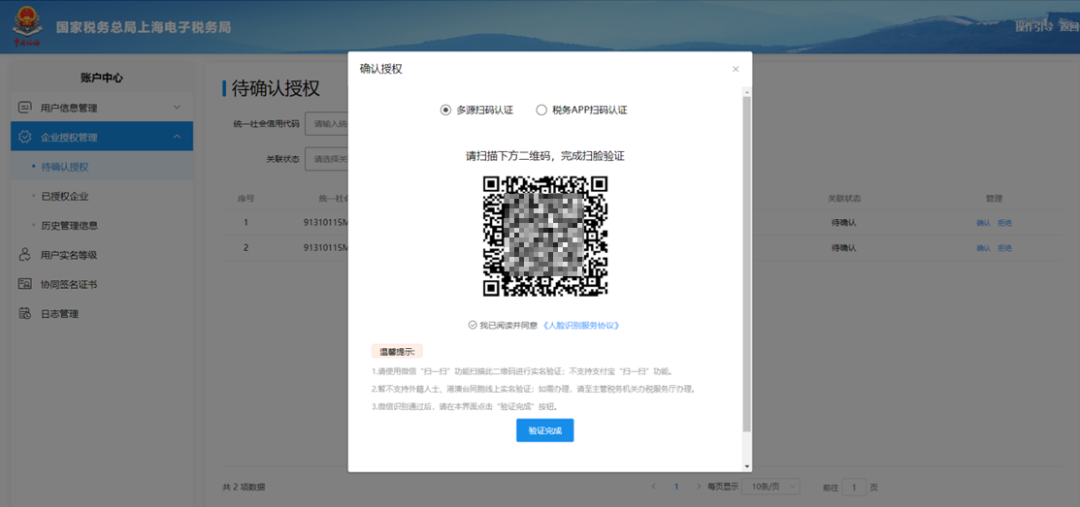The width and height of the screenshot is (1080, 507).
Task: Click the 待确认 status in row 2
Action: click(844, 247)
